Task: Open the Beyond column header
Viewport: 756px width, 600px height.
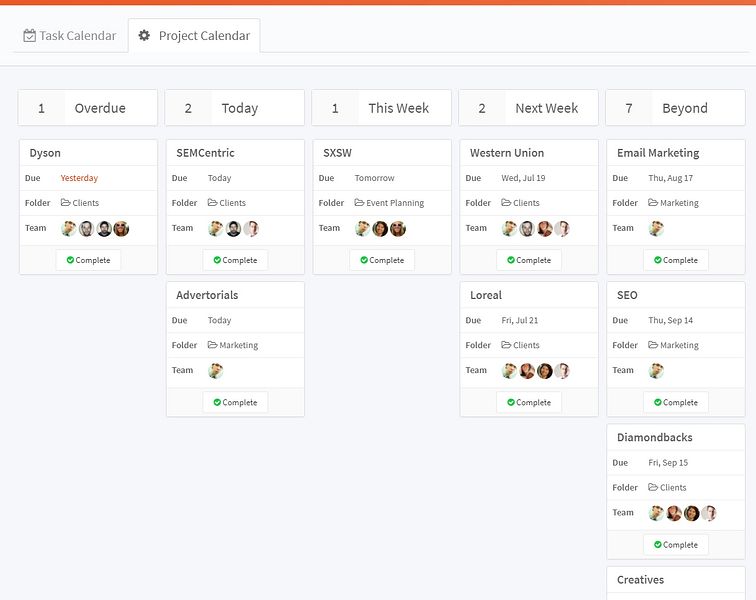Action: click(675, 108)
